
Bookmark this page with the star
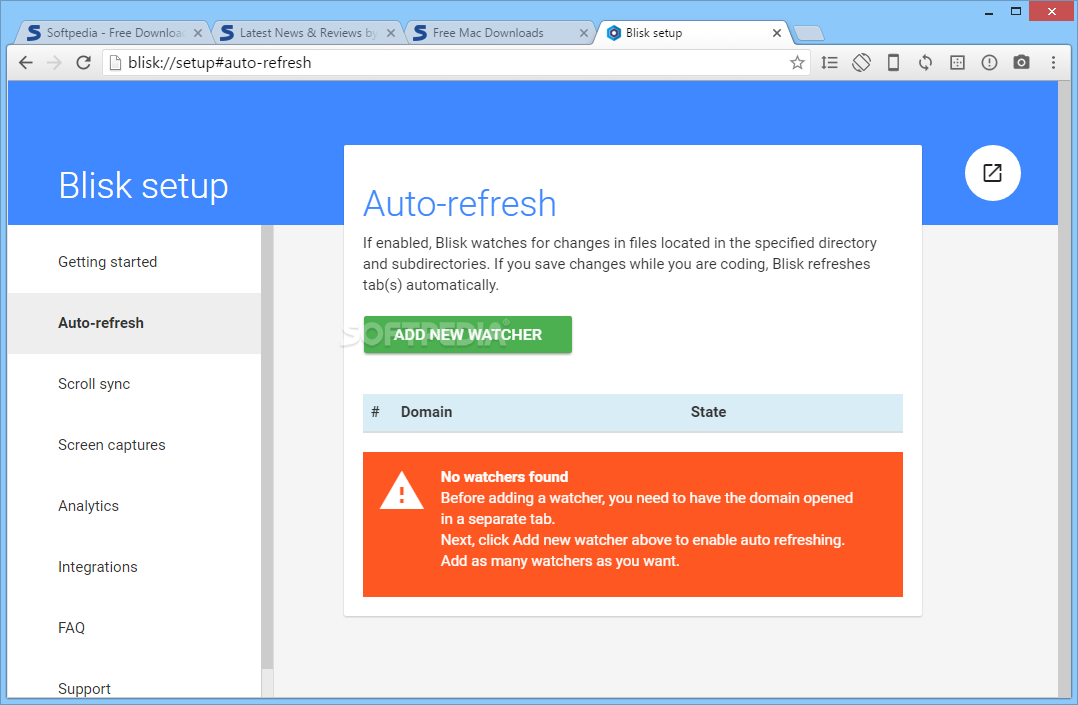click(797, 63)
